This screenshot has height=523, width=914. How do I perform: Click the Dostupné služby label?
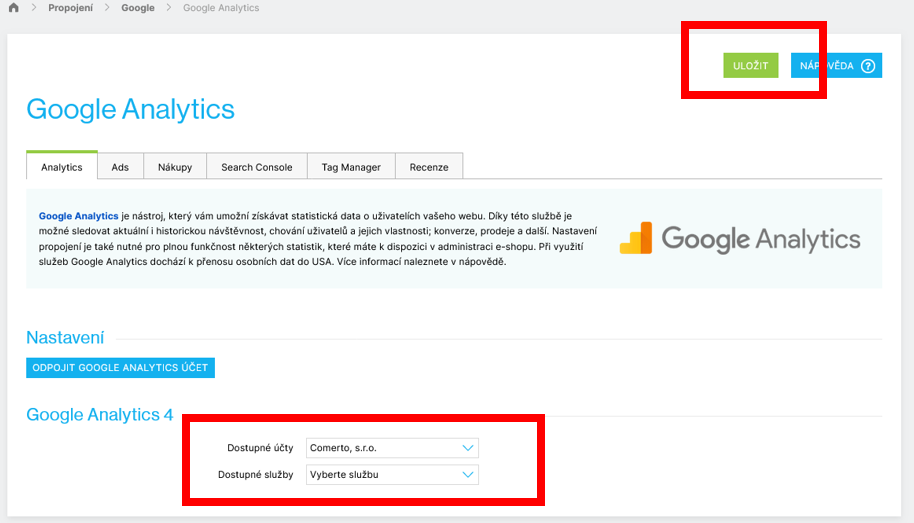(x=255, y=475)
